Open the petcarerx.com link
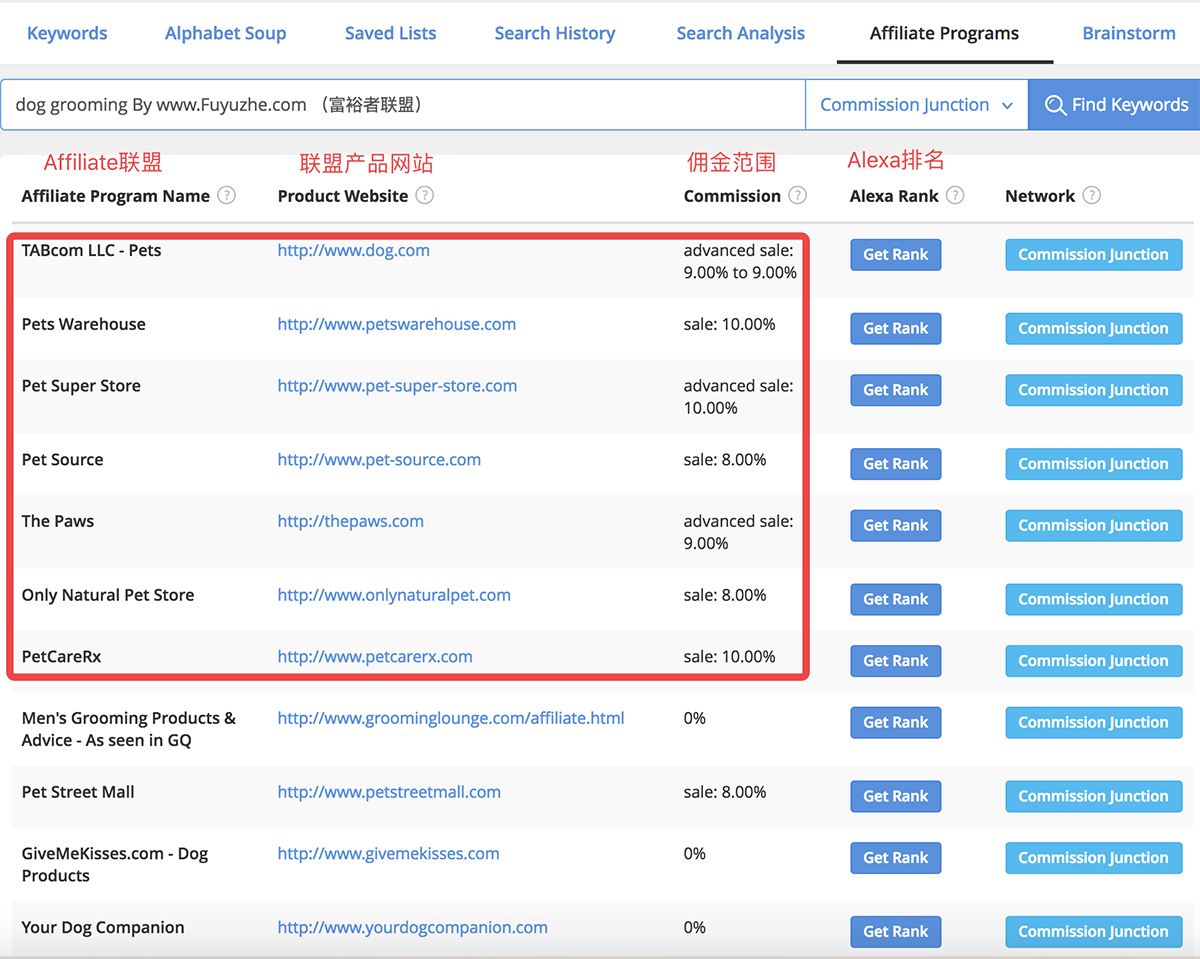 pyautogui.click(x=375, y=657)
